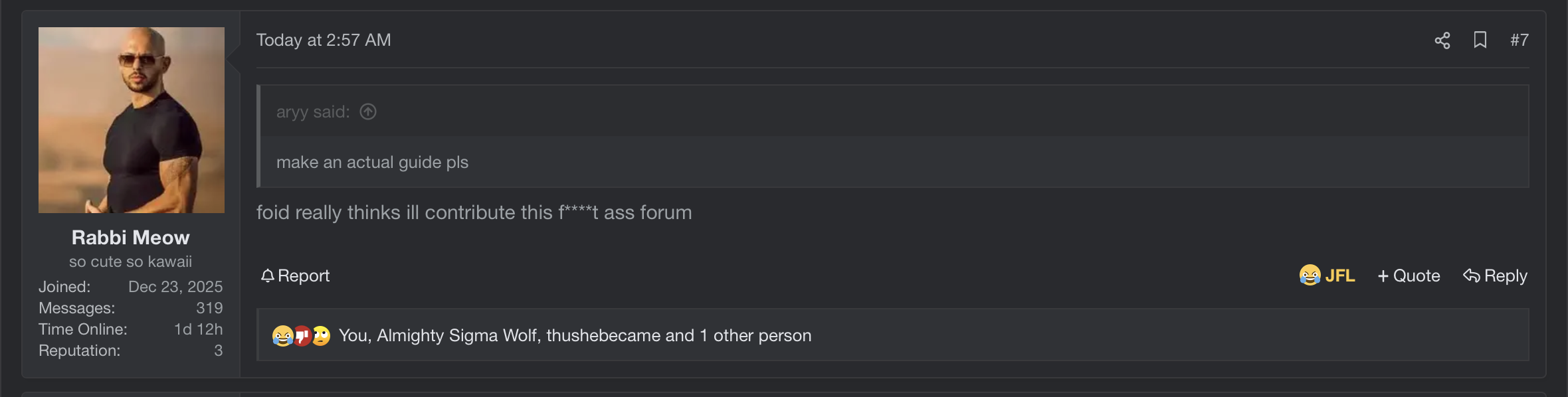Toggle the JFL reaction on this post
This screenshot has height=397, width=1568.
coord(1327,276)
